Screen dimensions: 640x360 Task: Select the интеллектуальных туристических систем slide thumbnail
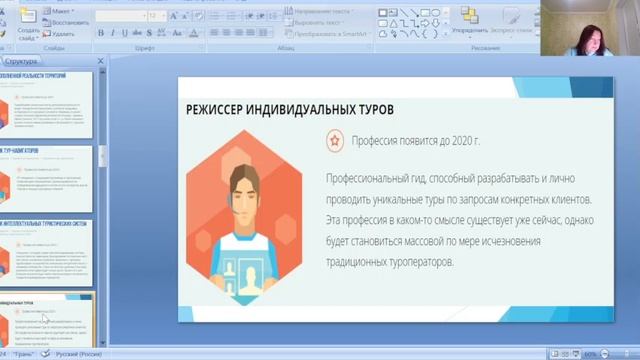click(46, 253)
